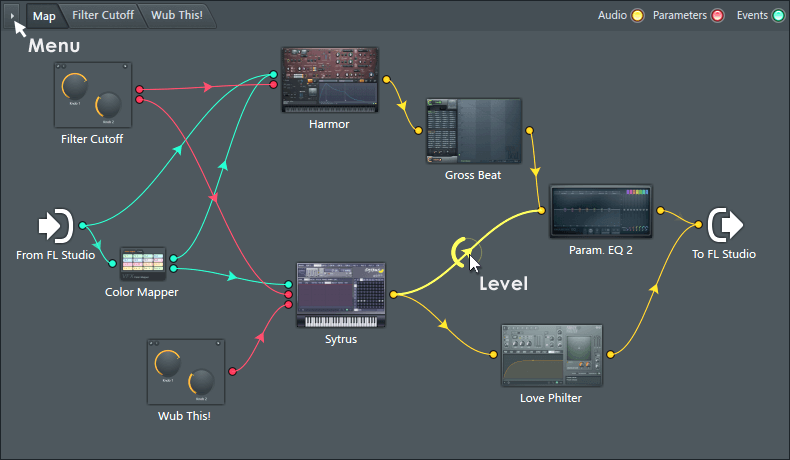Select the Color Mapper node
The width and height of the screenshot is (790, 460).
[143, 264]
